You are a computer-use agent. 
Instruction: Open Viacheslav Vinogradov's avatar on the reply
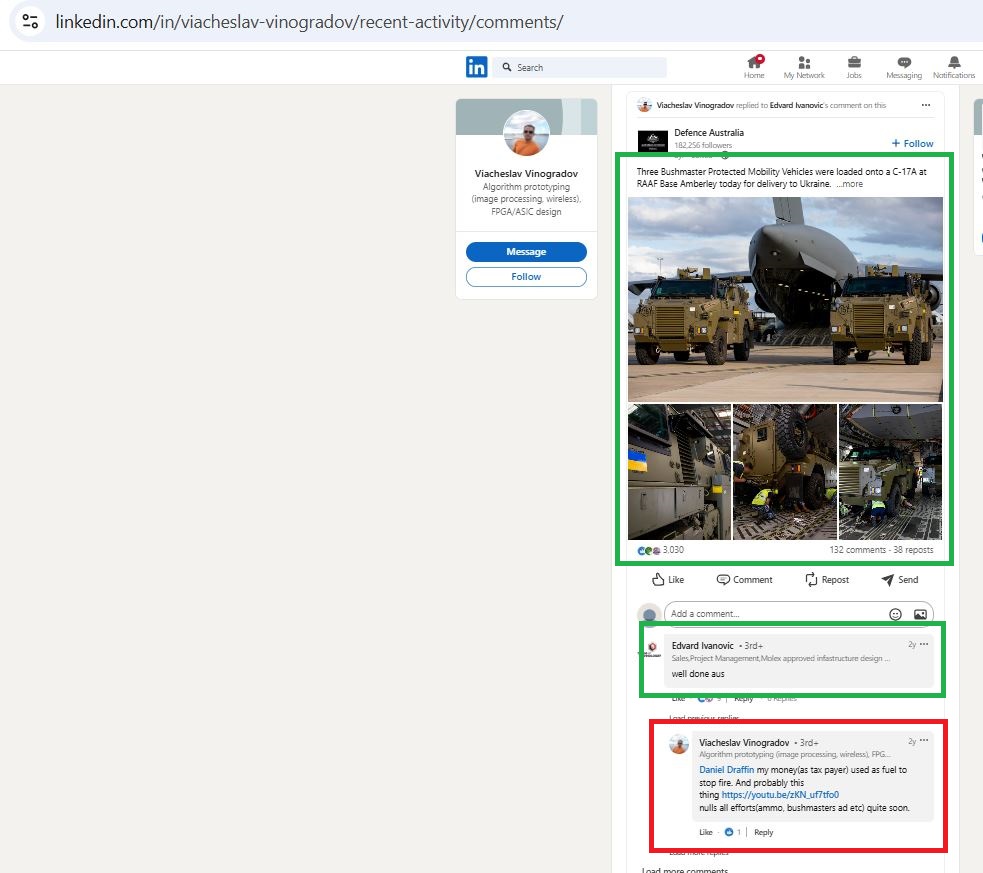coord(679,744)
